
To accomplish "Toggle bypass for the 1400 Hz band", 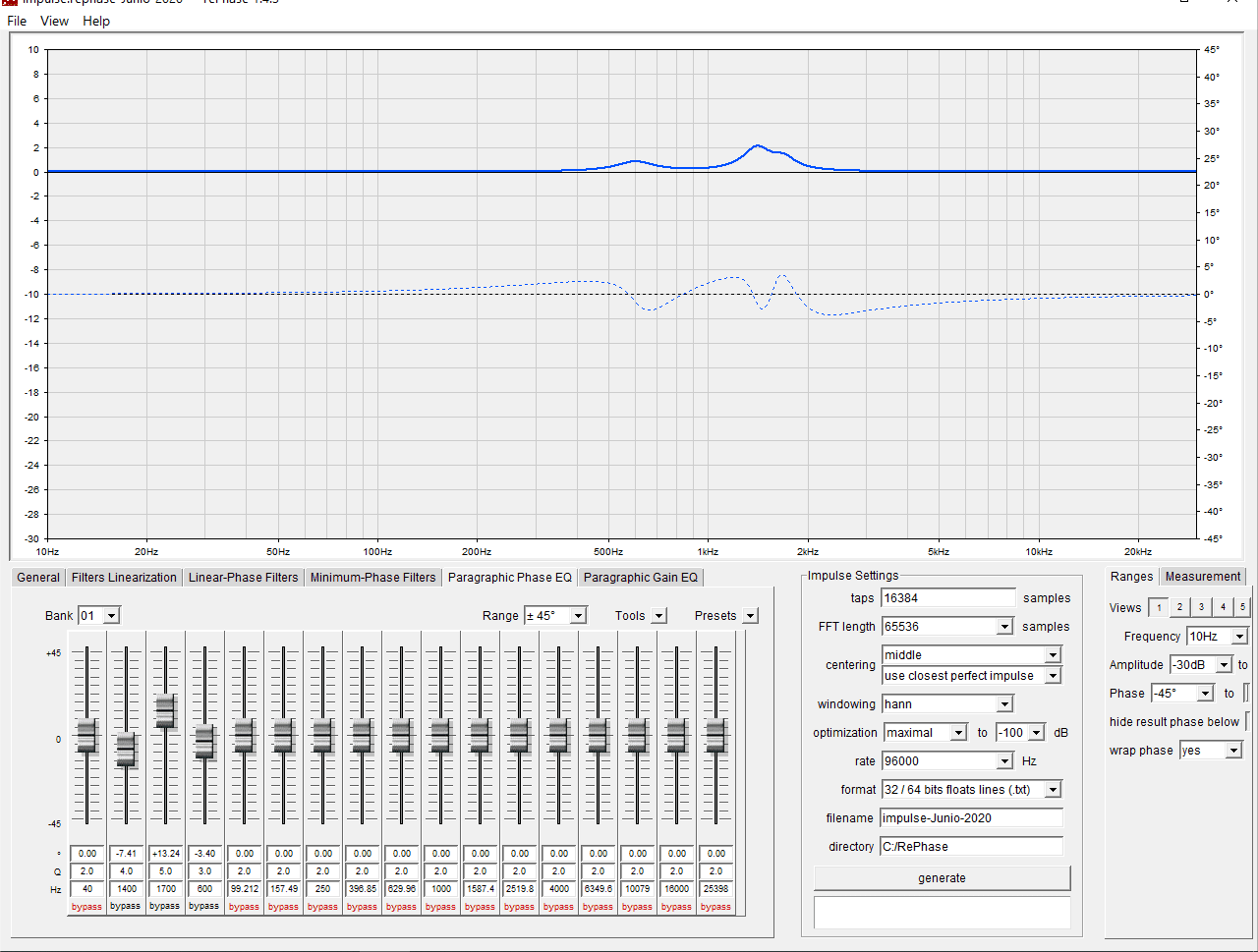I will pos(126,906).
